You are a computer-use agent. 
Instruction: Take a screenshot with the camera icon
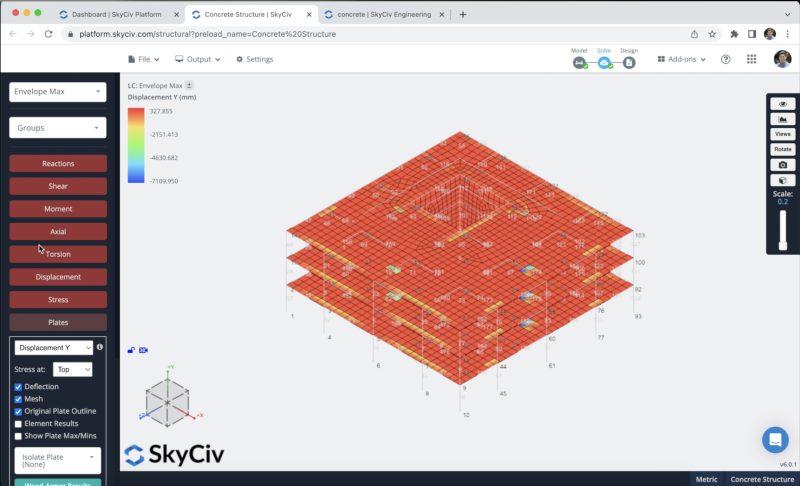click(783, 165)
